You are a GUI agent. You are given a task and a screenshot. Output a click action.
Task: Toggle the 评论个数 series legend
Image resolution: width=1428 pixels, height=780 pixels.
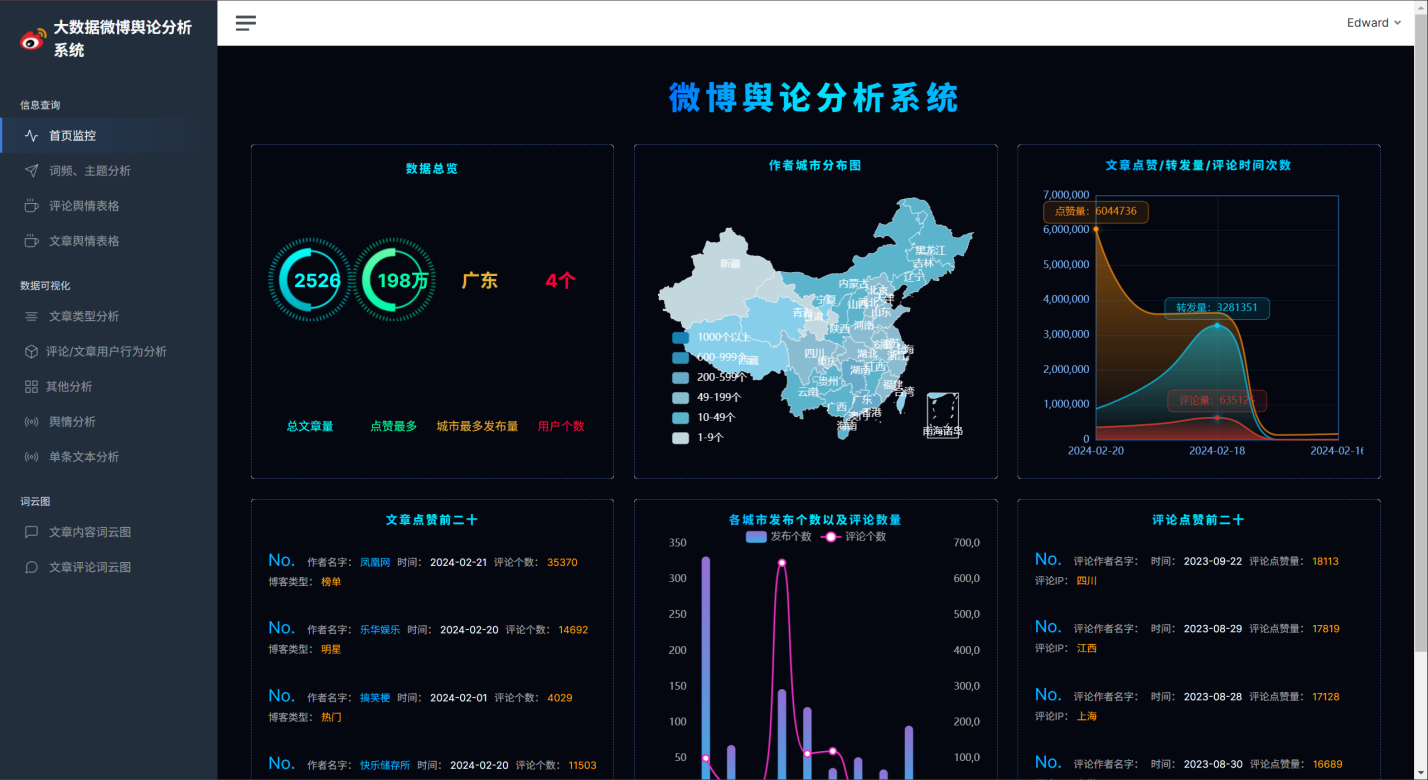tap(854, 536)
